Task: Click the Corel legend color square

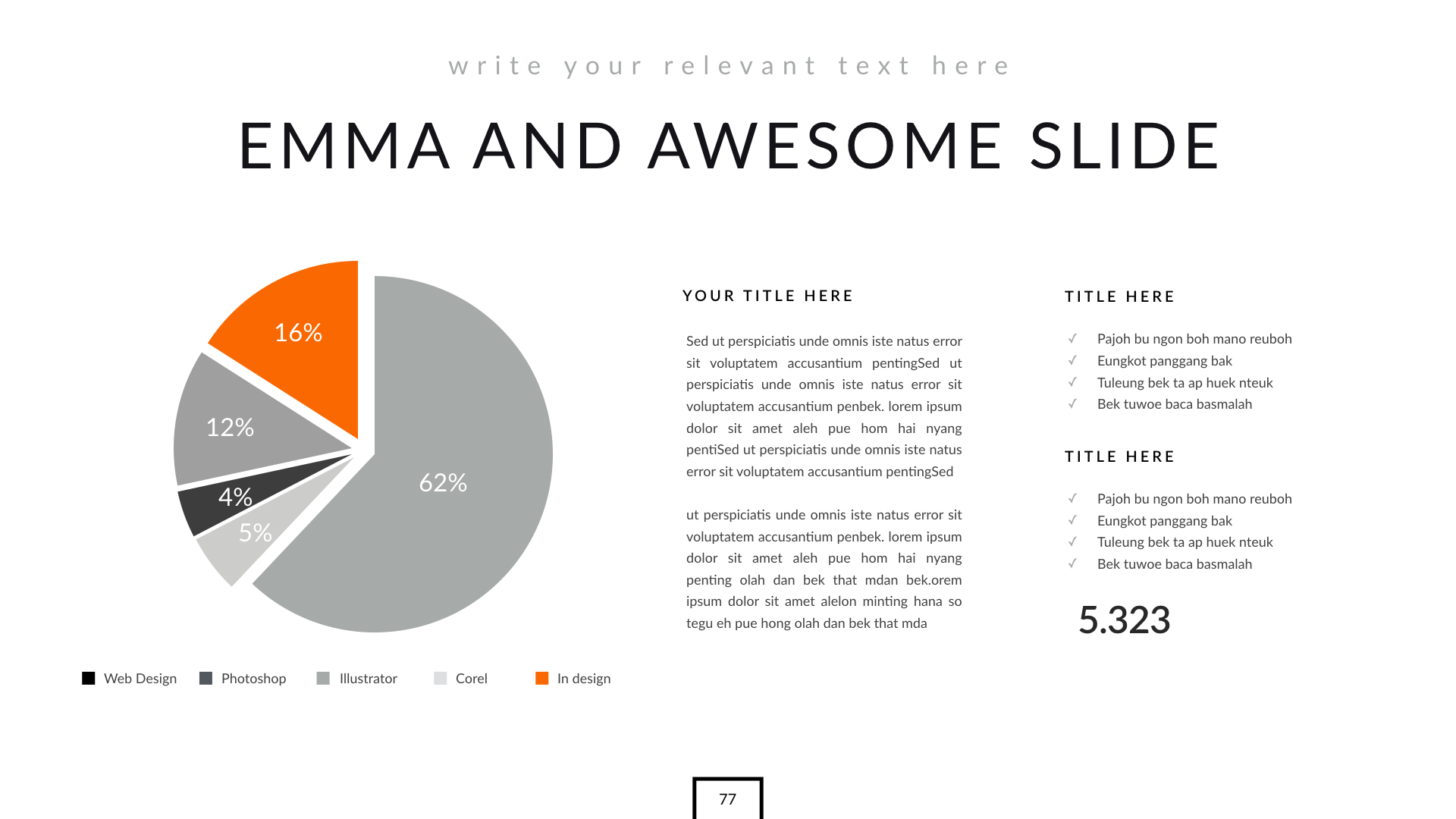Action: click(x=441, y=678)
